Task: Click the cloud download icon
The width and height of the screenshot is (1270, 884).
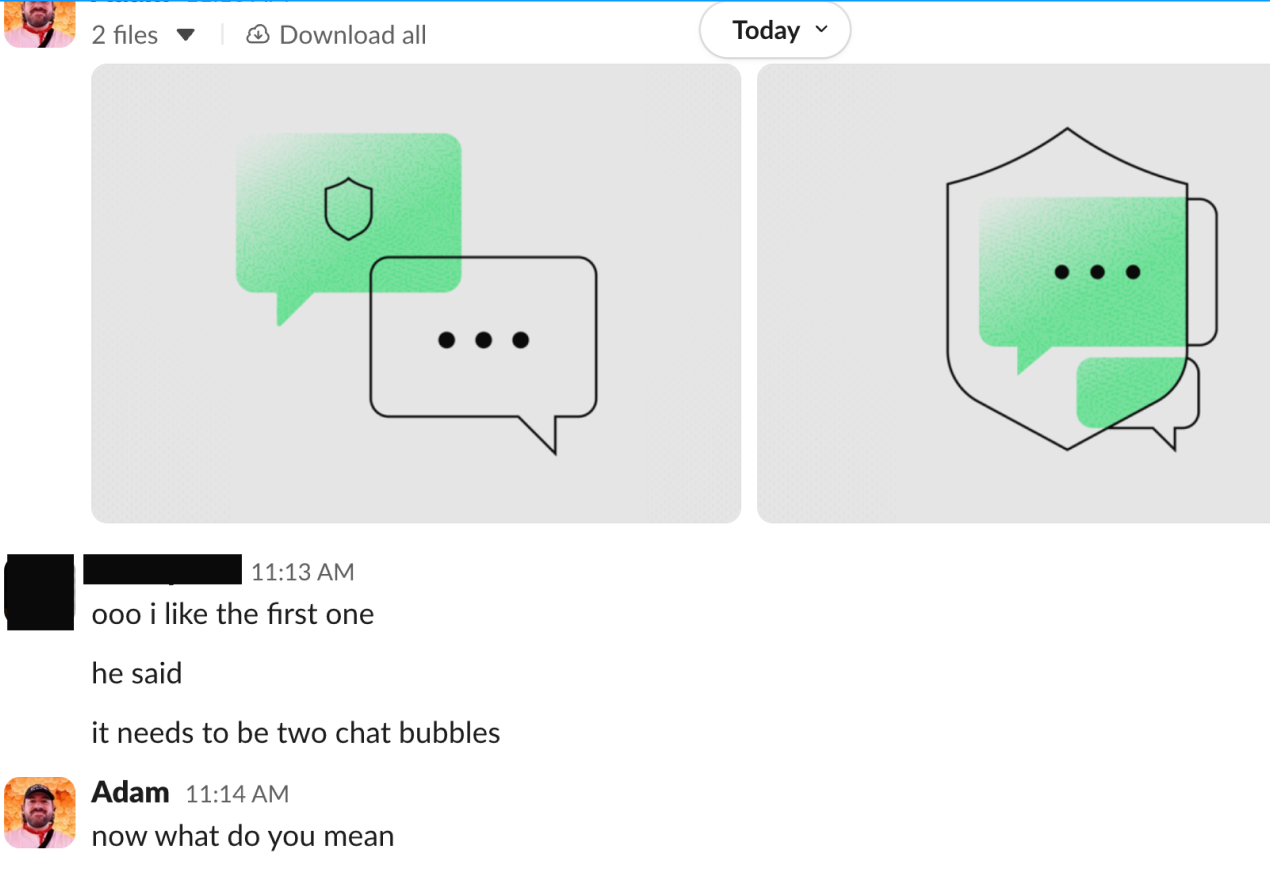Action: coord(257,35)
